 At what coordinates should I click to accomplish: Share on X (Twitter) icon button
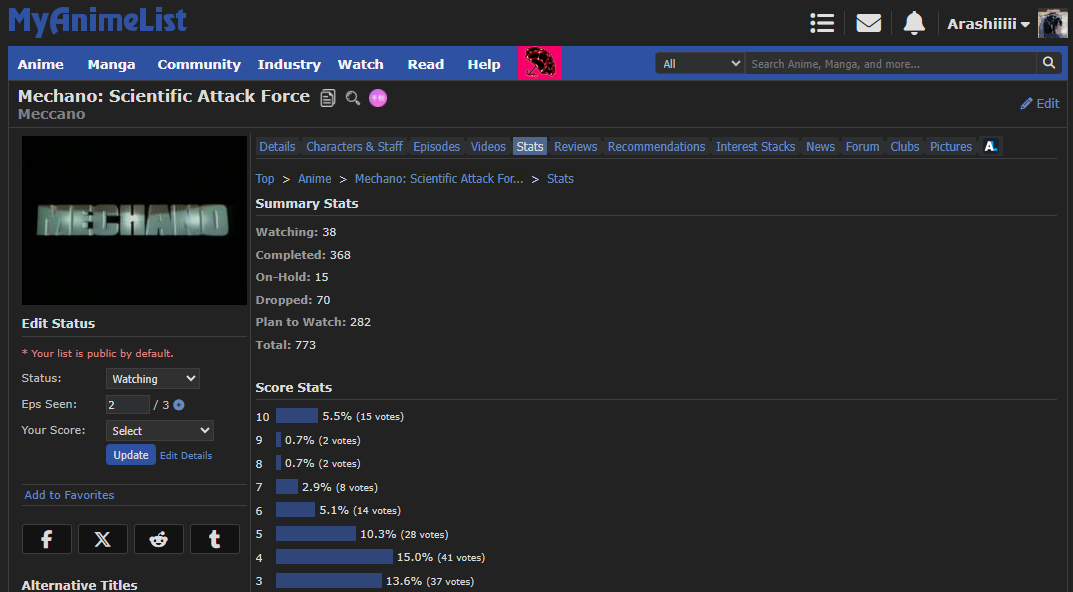tap(103, 539)
